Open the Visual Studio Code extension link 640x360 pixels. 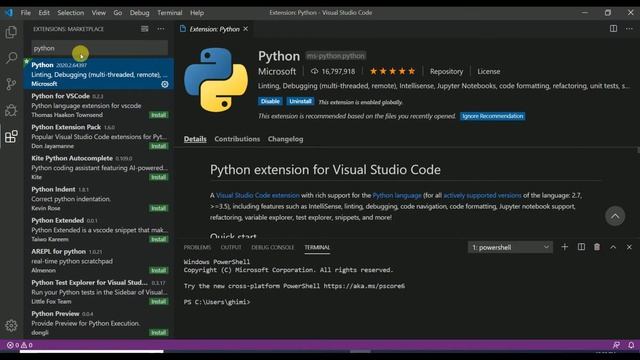click(x=258, y=196)
